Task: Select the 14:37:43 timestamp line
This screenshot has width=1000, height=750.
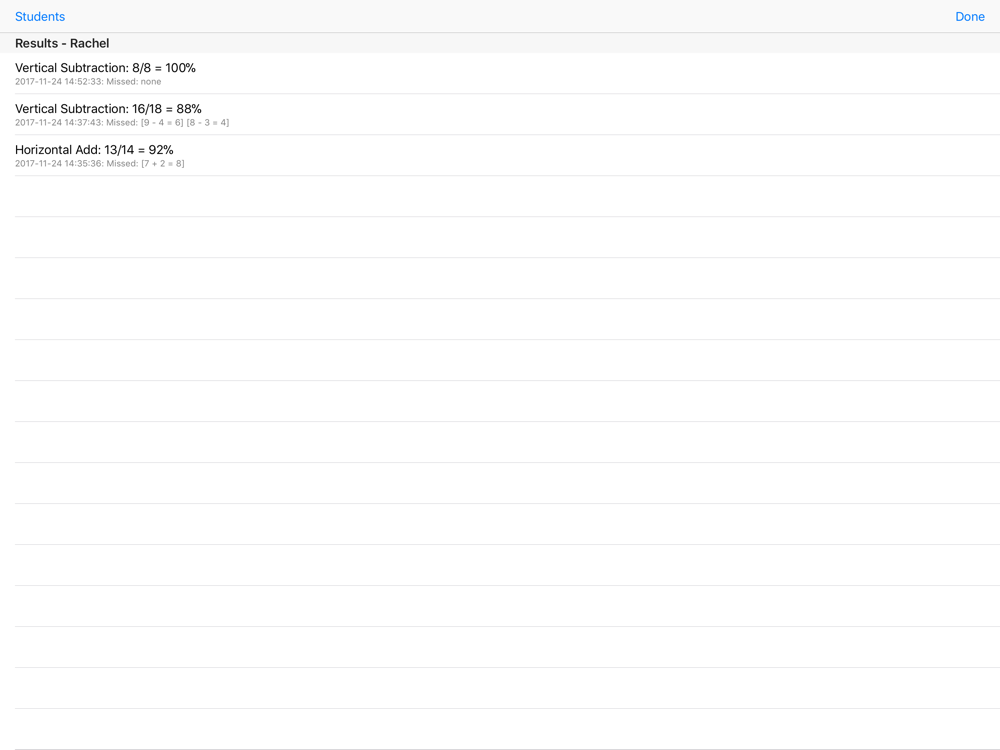Action: pyautogui.click(x=122, y=122)
